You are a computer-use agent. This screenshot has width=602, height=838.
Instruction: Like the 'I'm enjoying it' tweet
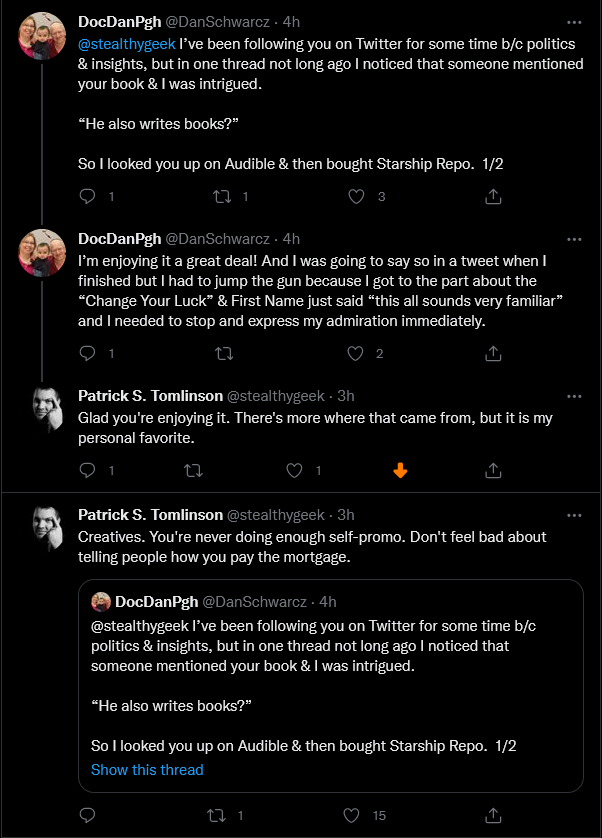coord(356,353)
